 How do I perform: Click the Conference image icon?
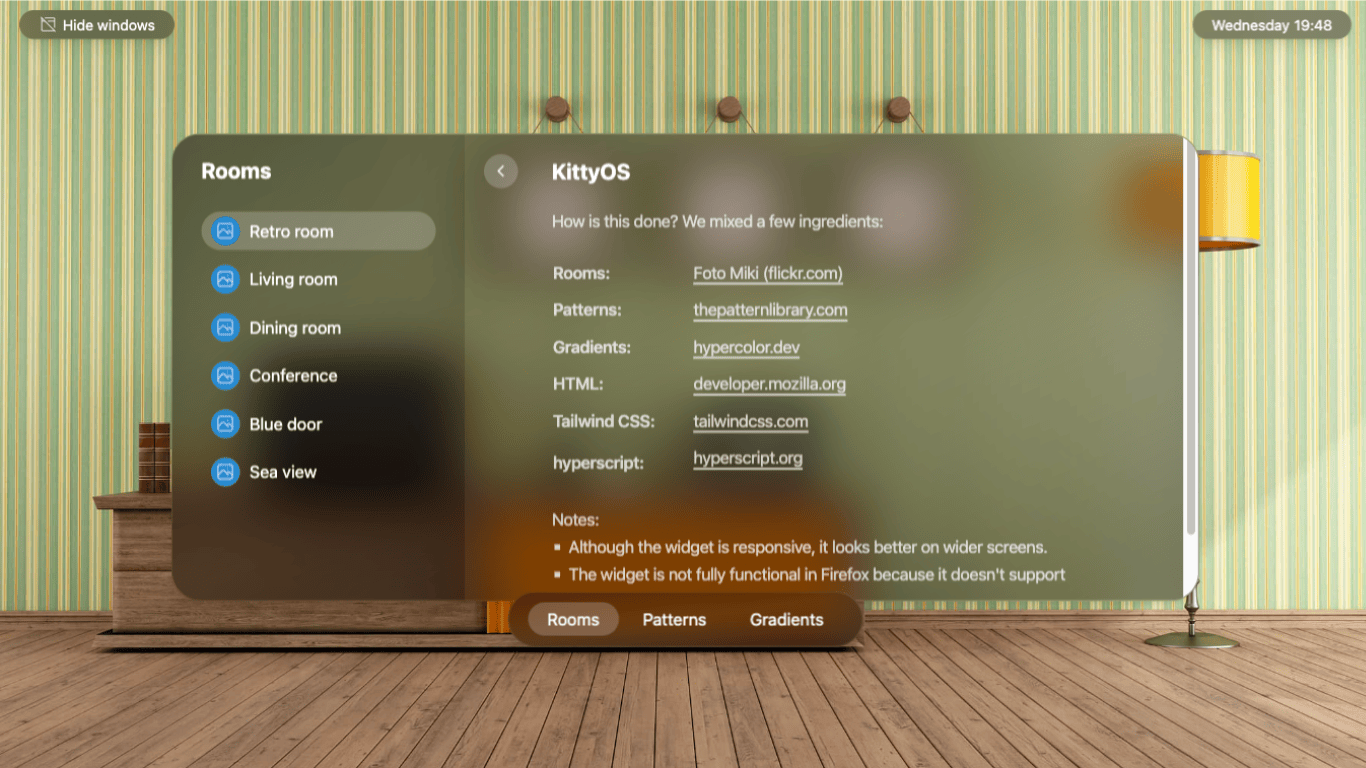pyautogui.click(x=225, y=375)
